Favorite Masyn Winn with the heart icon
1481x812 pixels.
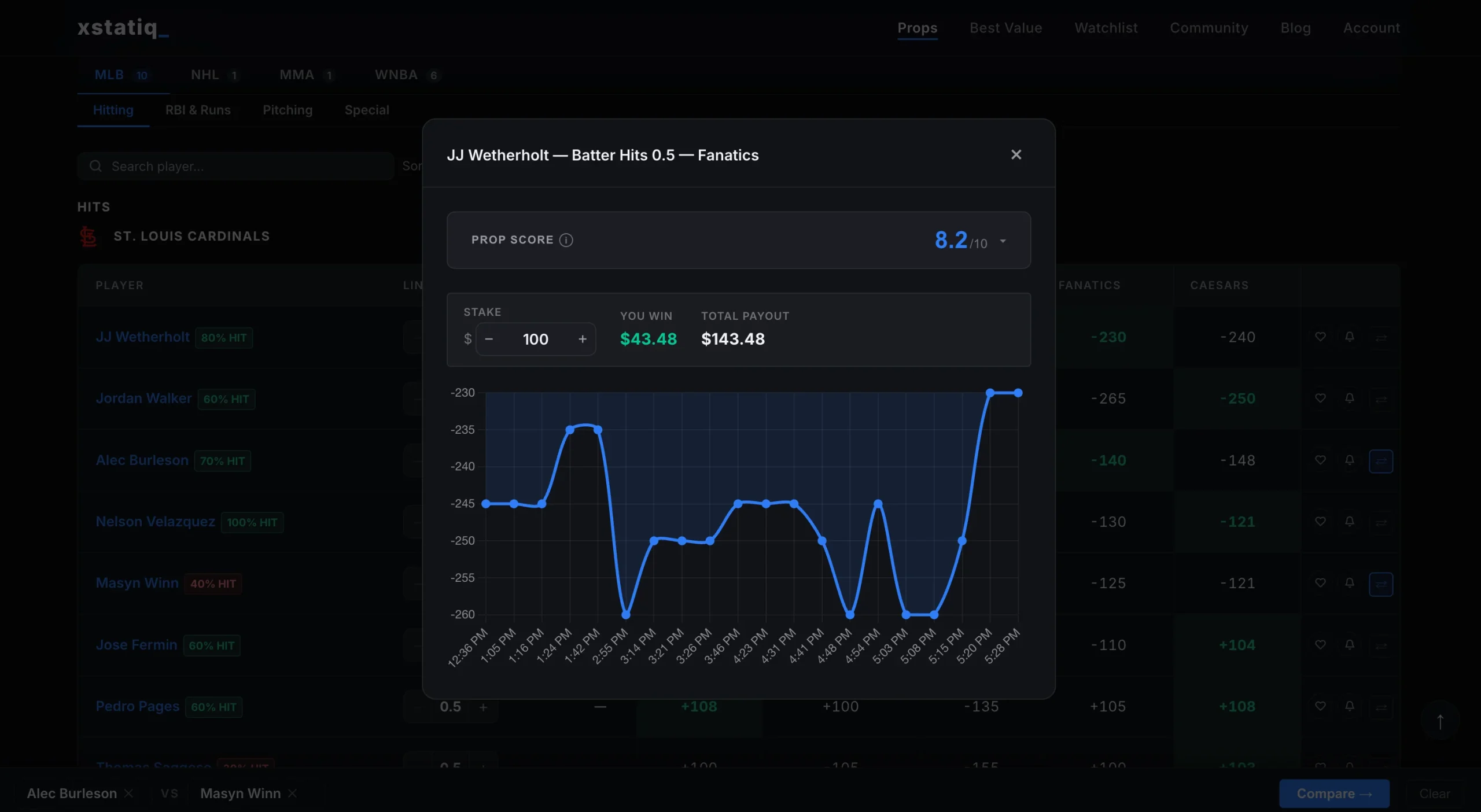(x=1320, y=582)
